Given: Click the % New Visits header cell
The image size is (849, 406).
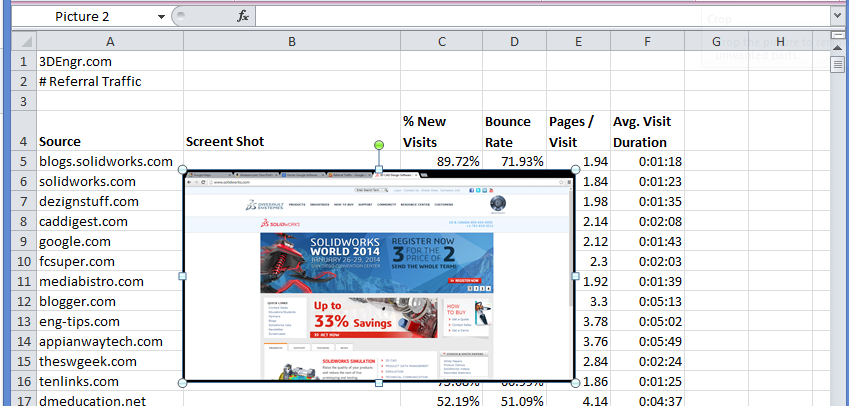Looking at the screenshot, I should pos(442,131).
